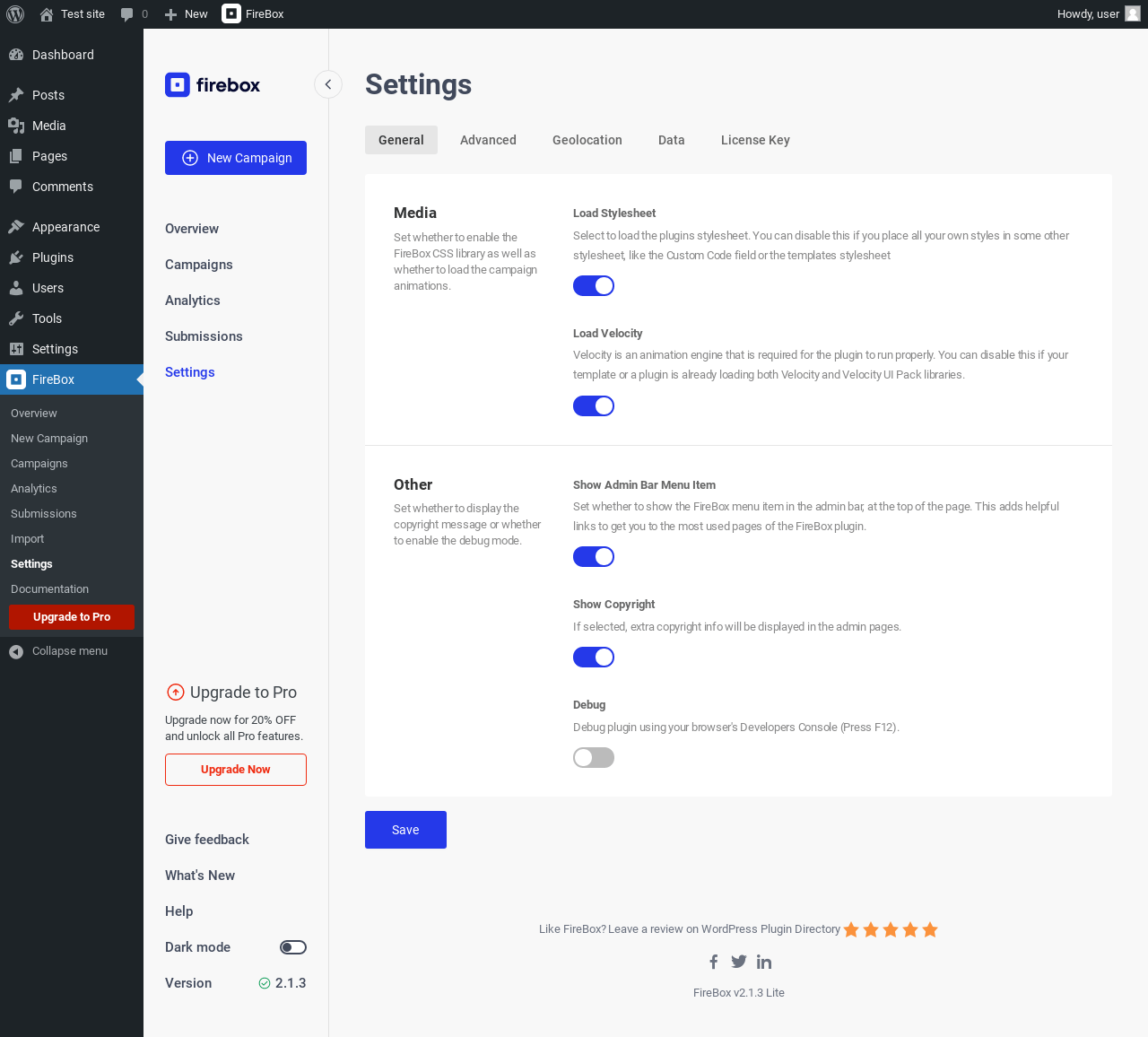The image size is (1148, 1037).
Task: Click the Users person icon
Action: point(16,288)
